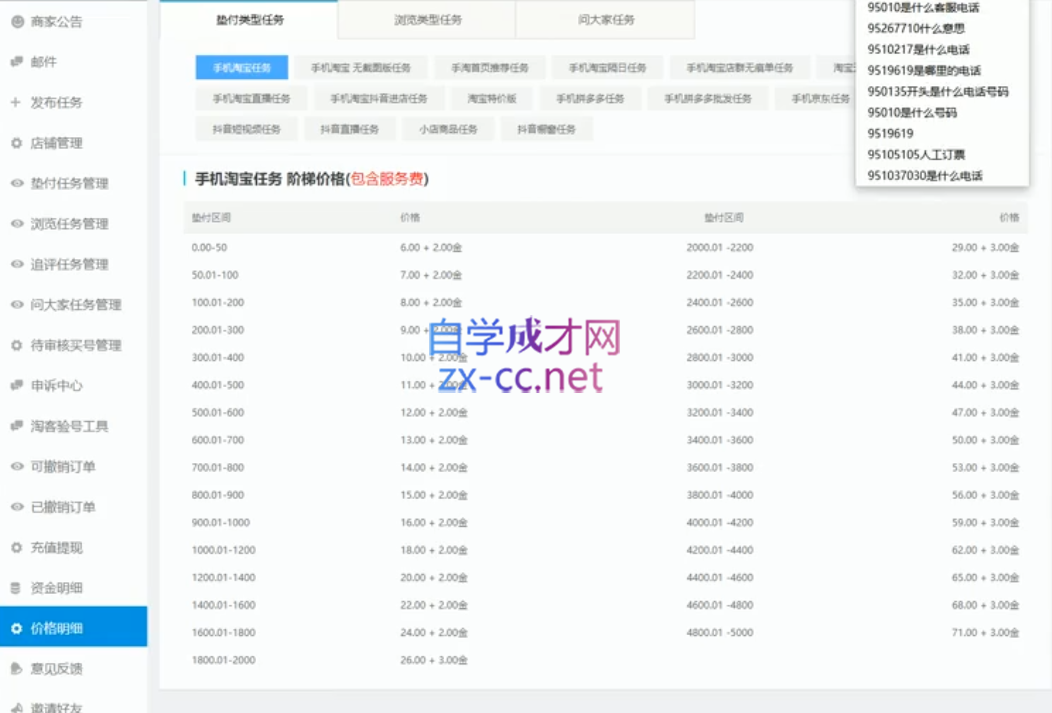Pick suggestion 951037030是什么电话

pyautogui.click(x=925, y=176)
